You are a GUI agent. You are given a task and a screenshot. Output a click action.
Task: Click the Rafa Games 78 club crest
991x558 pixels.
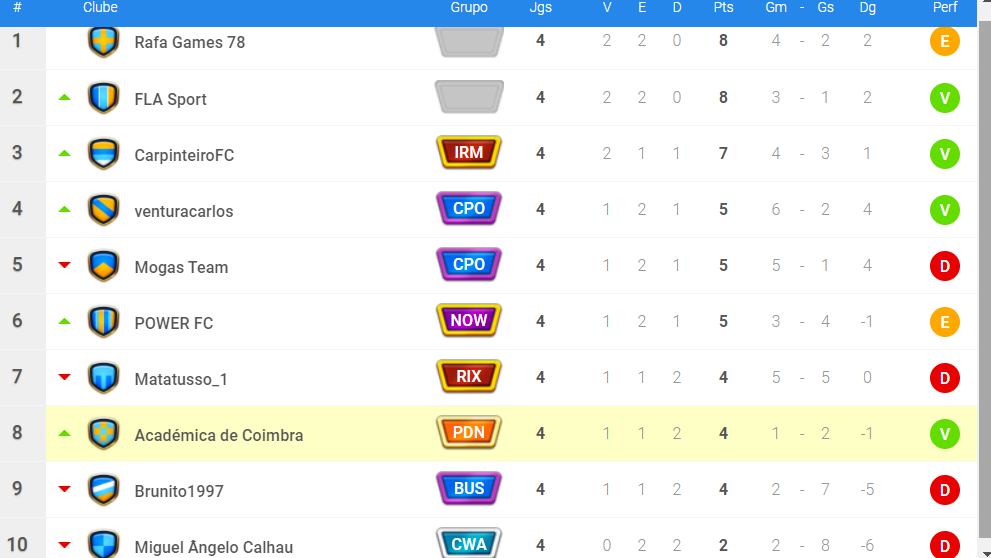[104, 42]
